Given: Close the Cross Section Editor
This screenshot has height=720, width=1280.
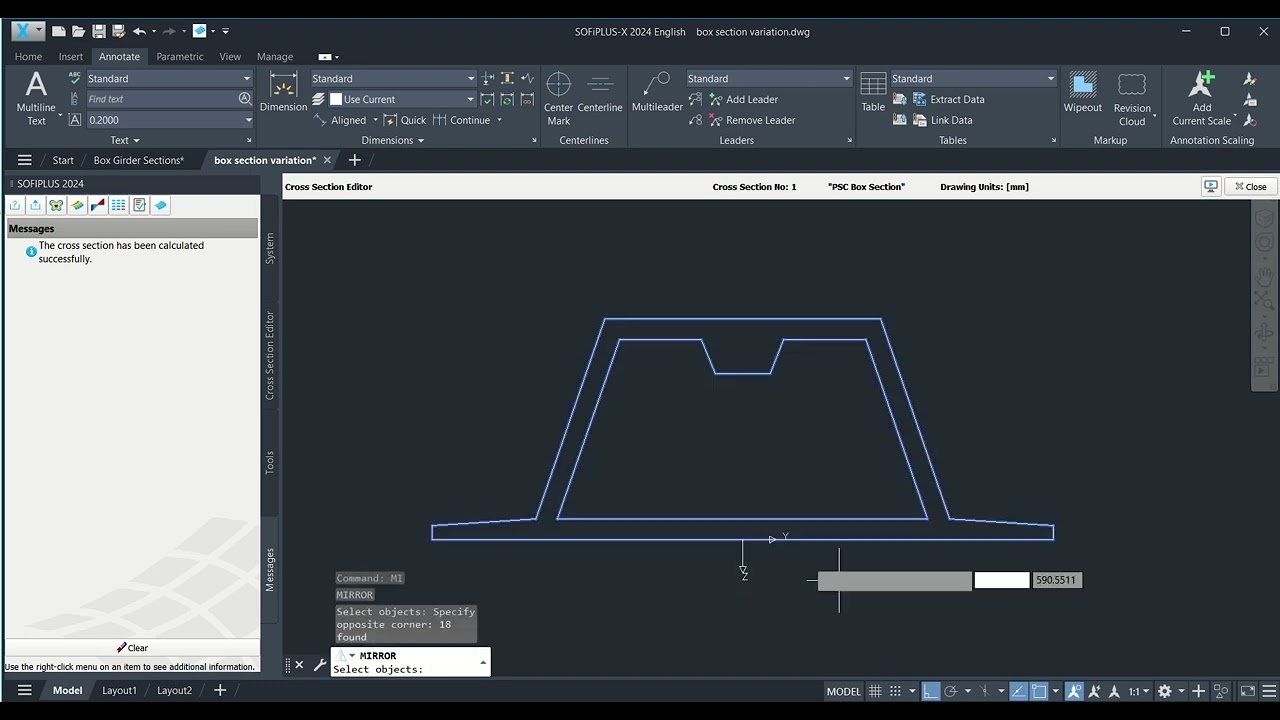Looking at the screenshot, I should [x=1250, y=186].
